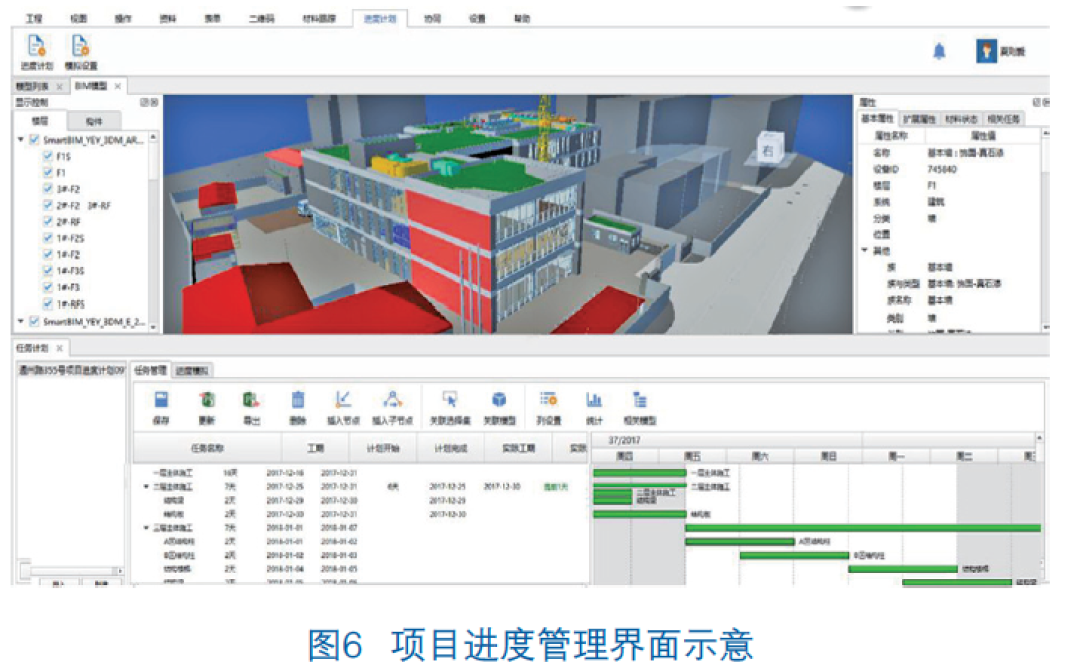Click the 更新 refresh icon in task toolbar
This screenshot has height=671, width=1080.
coord(207,400)
